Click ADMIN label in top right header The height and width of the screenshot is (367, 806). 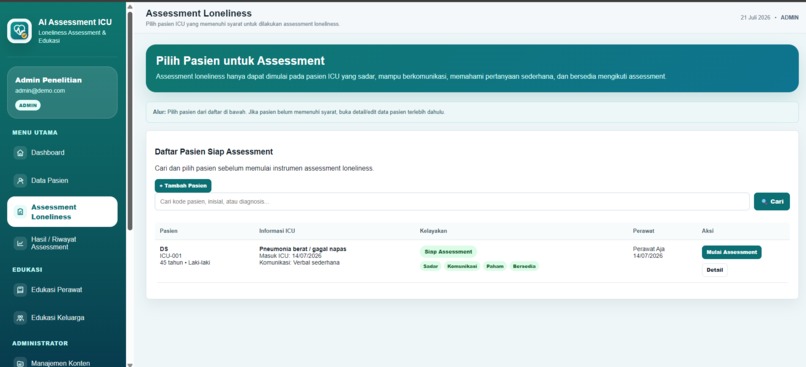(x=790, y=17)
